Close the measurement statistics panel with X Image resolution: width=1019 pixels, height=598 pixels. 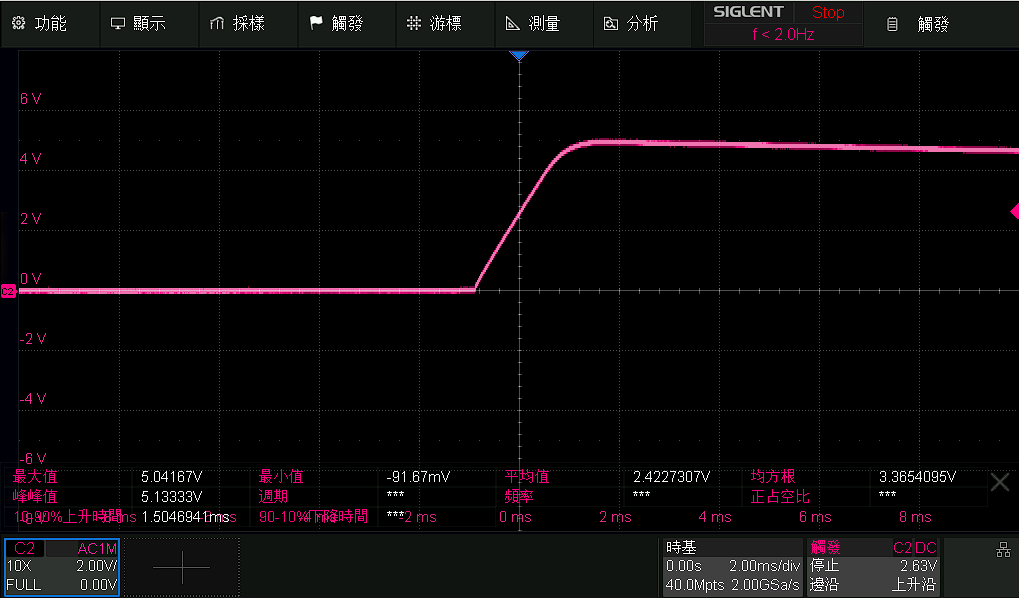pyautogui.click(x=1000, y=482)
